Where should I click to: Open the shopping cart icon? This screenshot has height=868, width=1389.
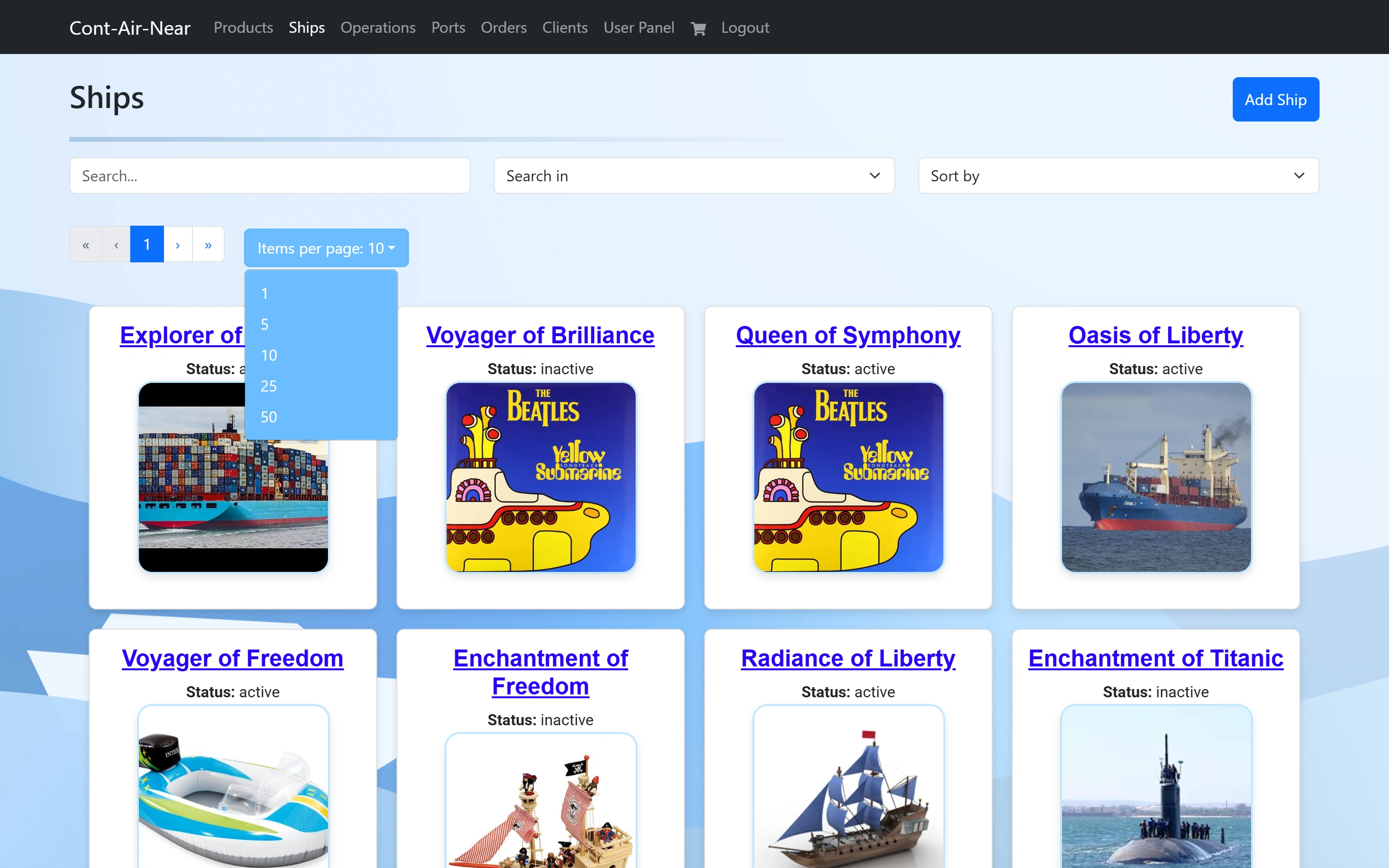698,28
